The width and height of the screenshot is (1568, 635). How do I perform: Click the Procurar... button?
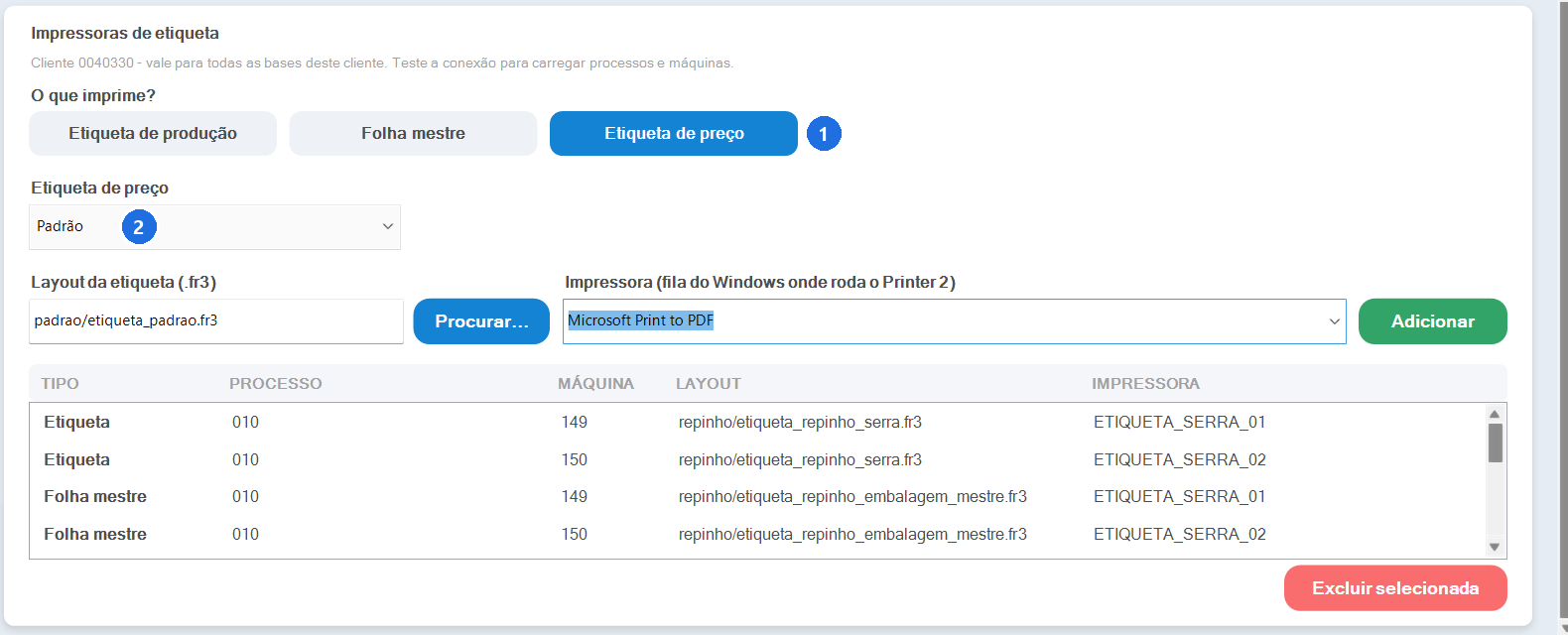point(481,321)
